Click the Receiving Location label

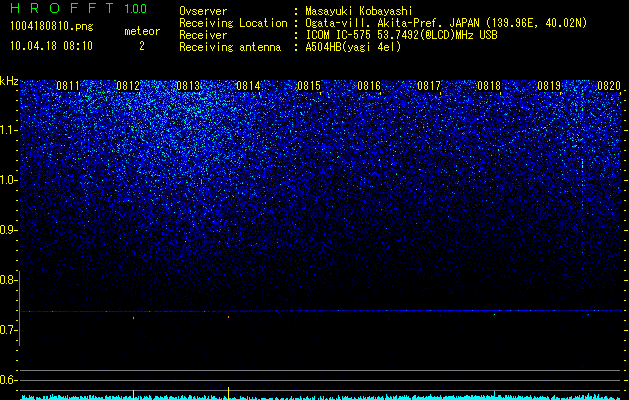click(233, 23)
